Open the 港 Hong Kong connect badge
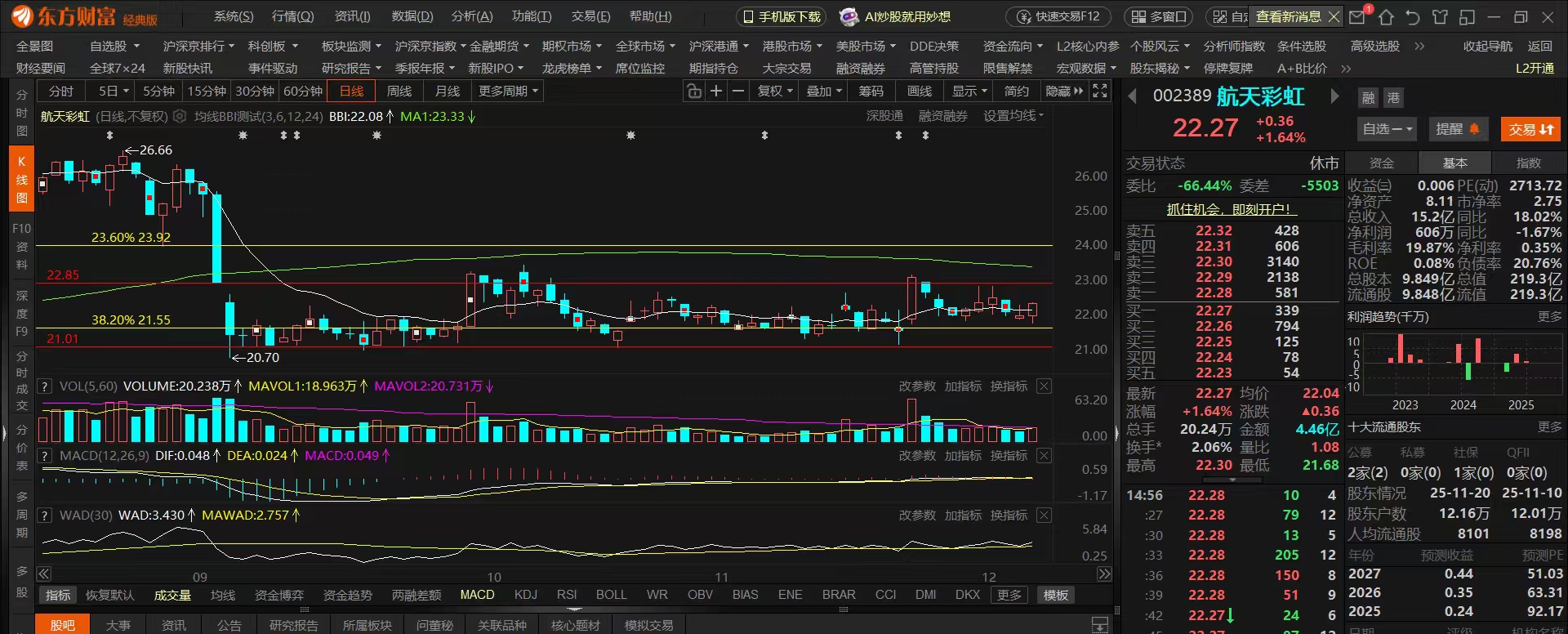Image resolution: width=1568 pixels, height=634 pixels. coord(1393,98)
